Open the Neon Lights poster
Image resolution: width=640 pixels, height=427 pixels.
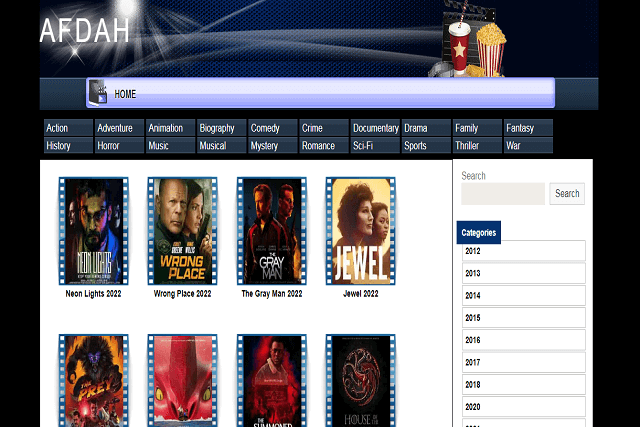[93, 231]
